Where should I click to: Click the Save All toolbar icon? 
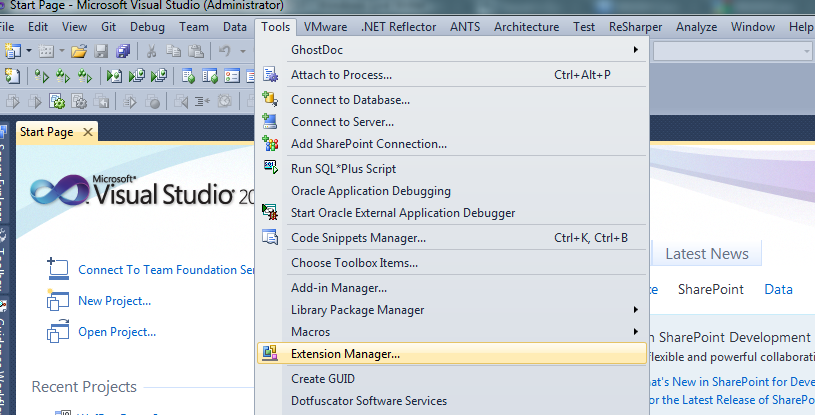(121, 50)
